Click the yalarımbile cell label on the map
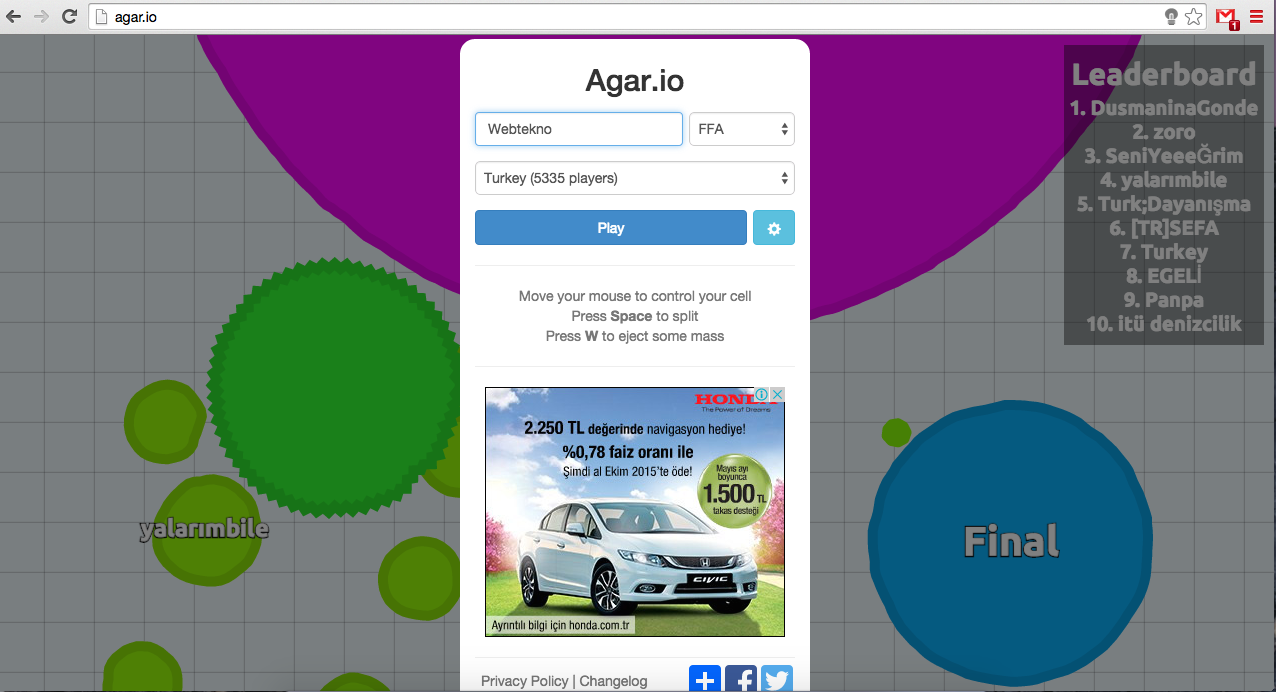This screenshot has height=692, width=1276. point(204,528)
